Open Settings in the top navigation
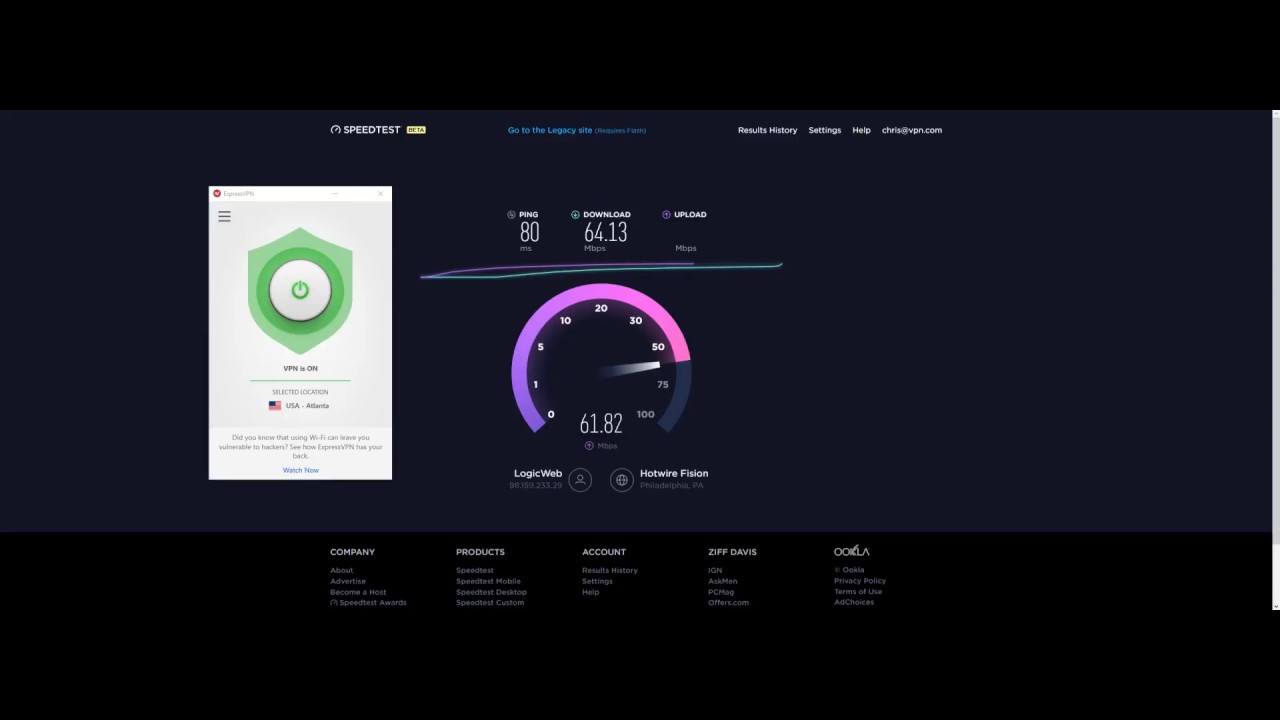Image resolution: width=1280 pixels, height=720 pixels. (825, 130)
